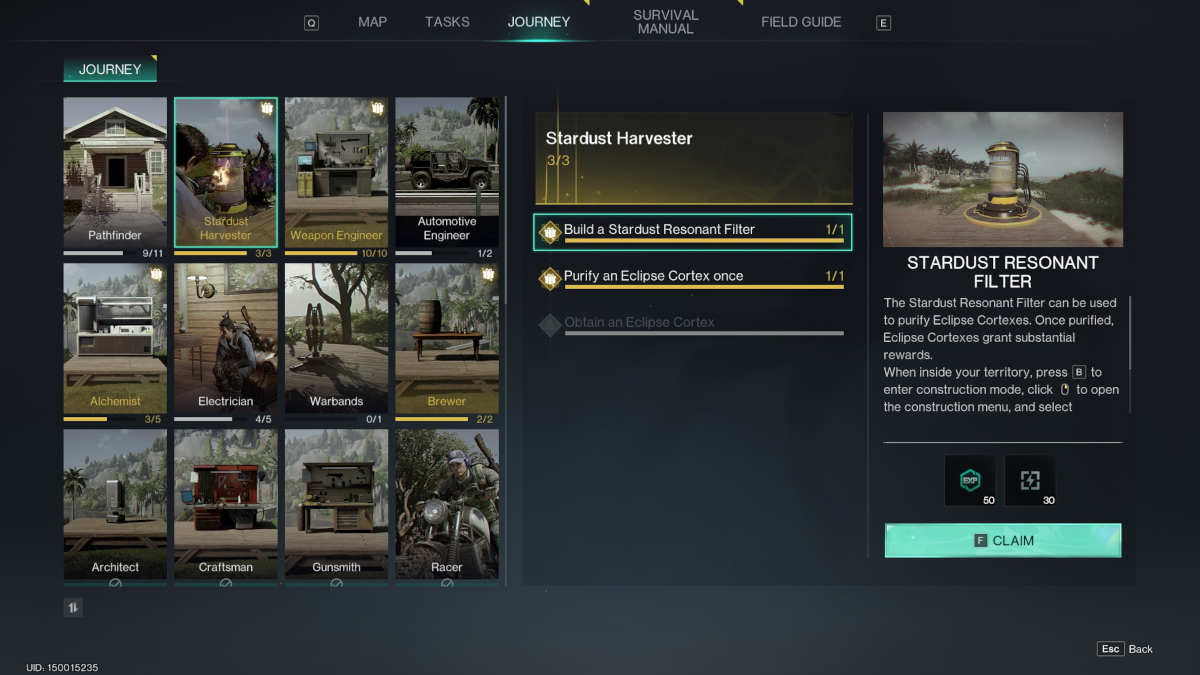The width and height of the screenshot is (1200, 675).
Task: Click the description text scrollbar
Action: (1131, 333)
